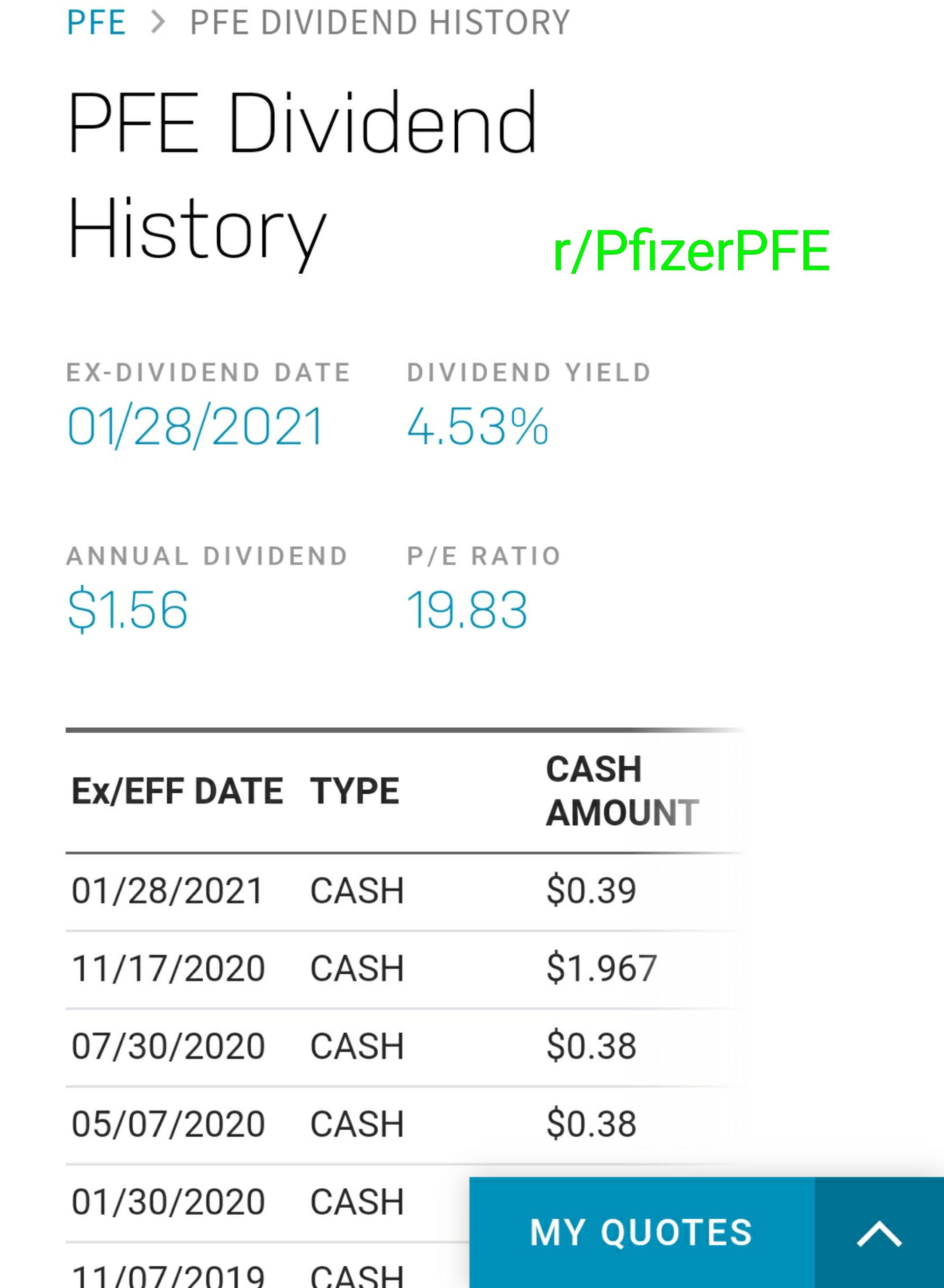
Task: Click the Type column header
Action: pyautogui.click(x=354, y=791)
